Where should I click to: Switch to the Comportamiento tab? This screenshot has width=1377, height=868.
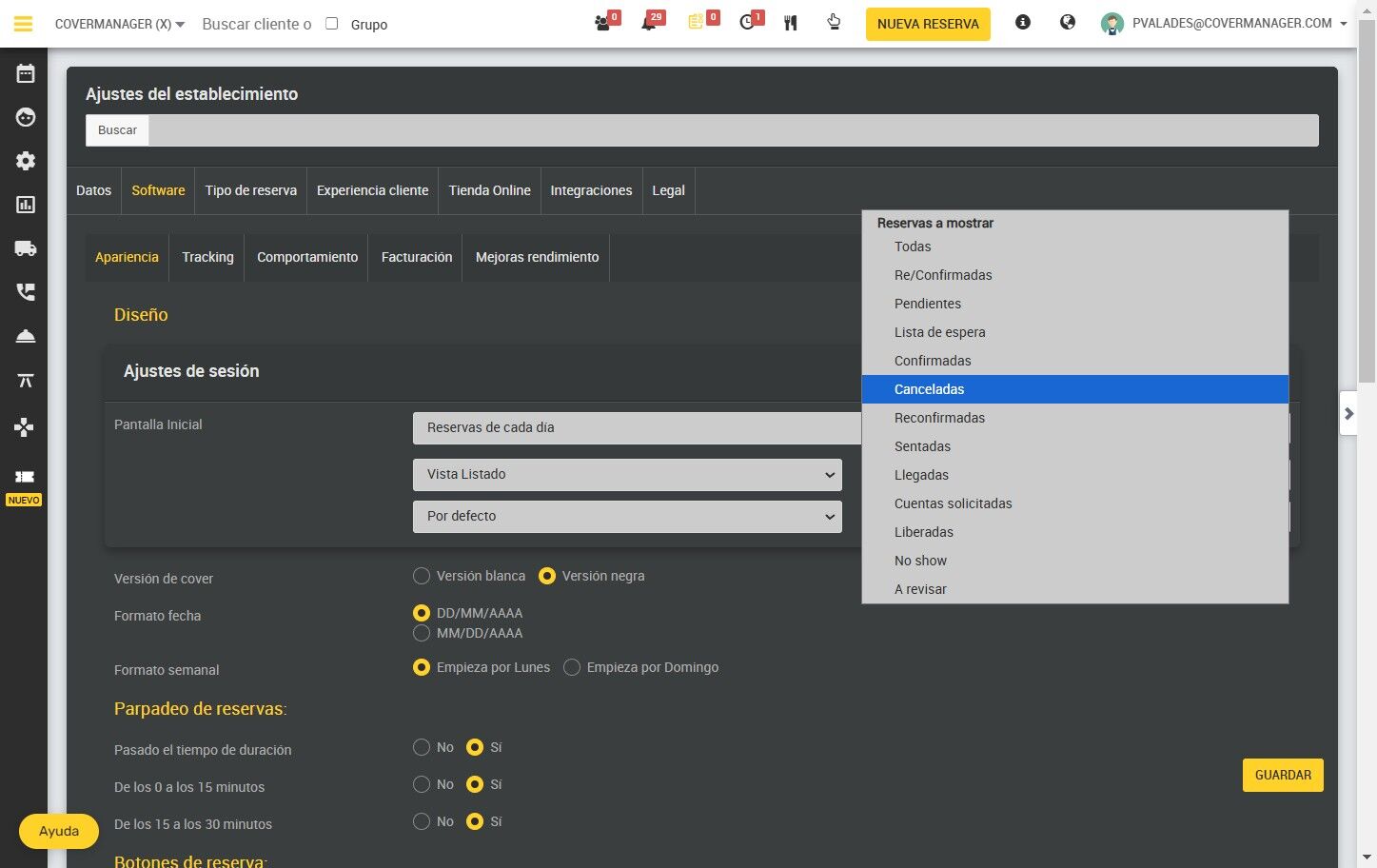coord(307,257)
